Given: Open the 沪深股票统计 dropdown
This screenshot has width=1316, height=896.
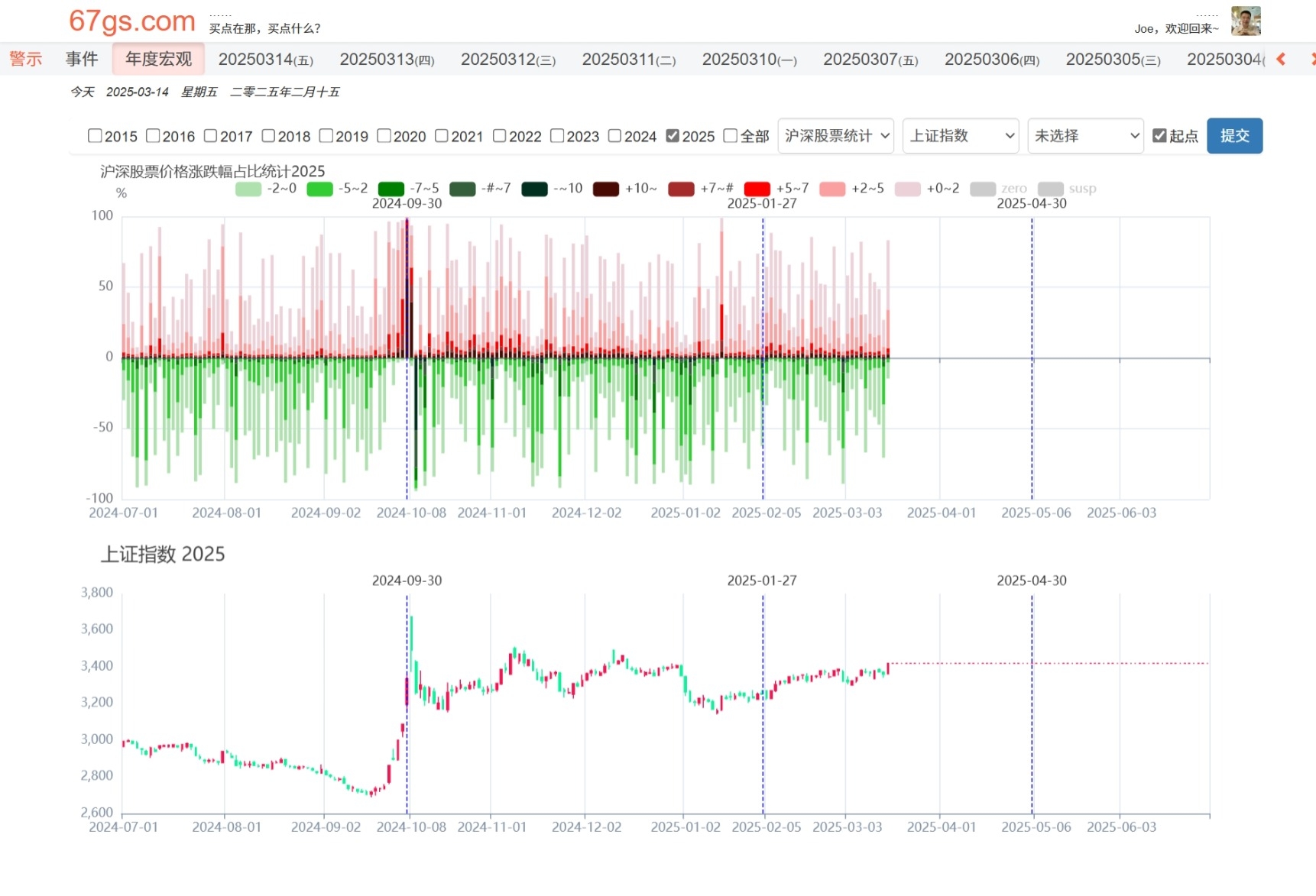Looking at the screenshot, I should (x=836, y=136).
